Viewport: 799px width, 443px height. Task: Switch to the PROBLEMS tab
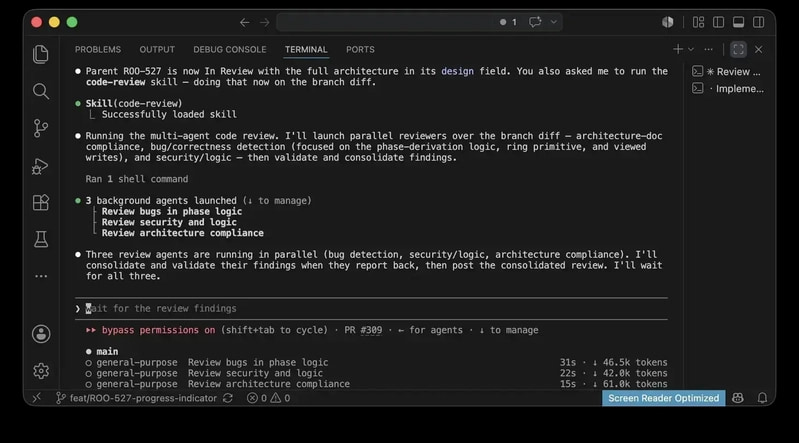[98, 49]
